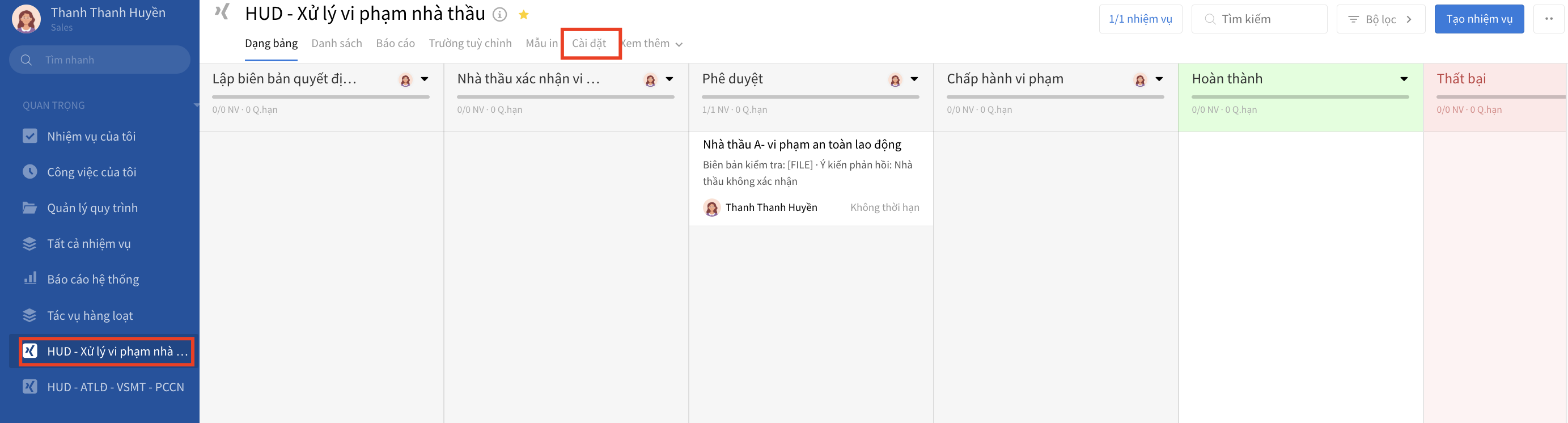Open the HUD - ATLĐ - VSMT - PCCN workflow

pos(116,387)
